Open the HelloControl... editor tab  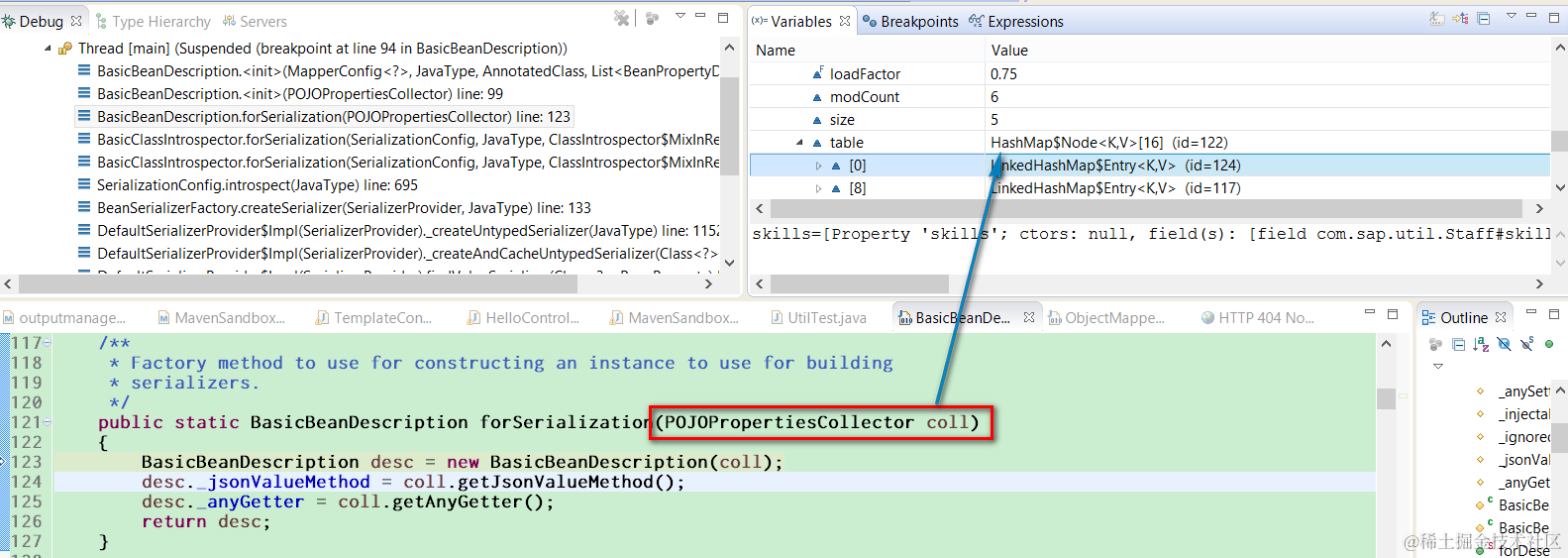tap(523, 318)
